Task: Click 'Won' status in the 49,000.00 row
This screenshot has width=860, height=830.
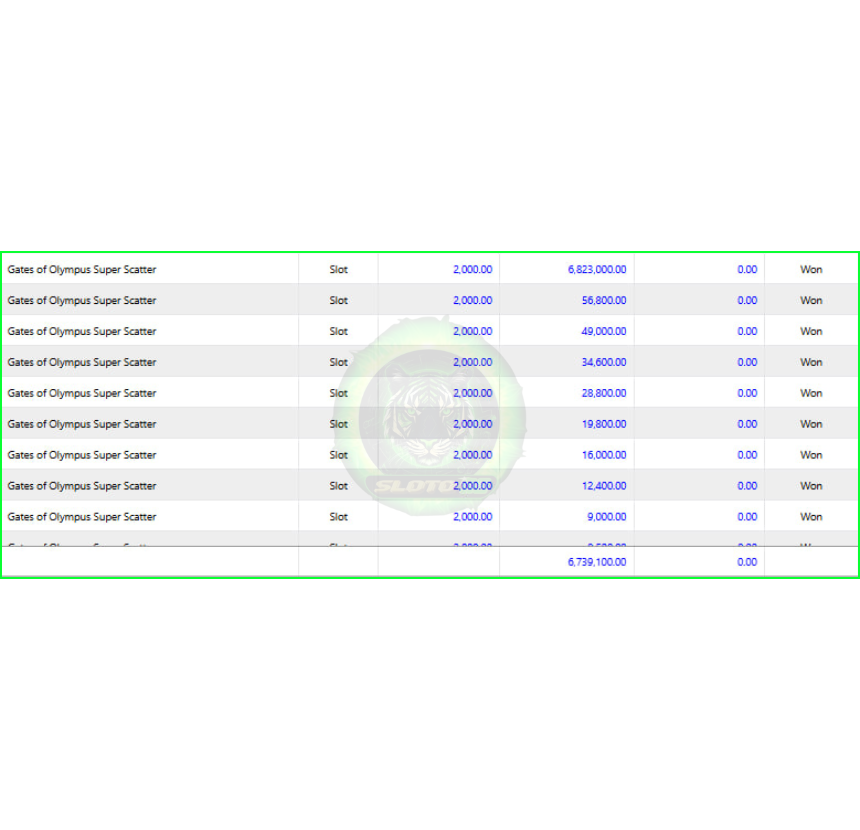Action: (x=811, y=331)
